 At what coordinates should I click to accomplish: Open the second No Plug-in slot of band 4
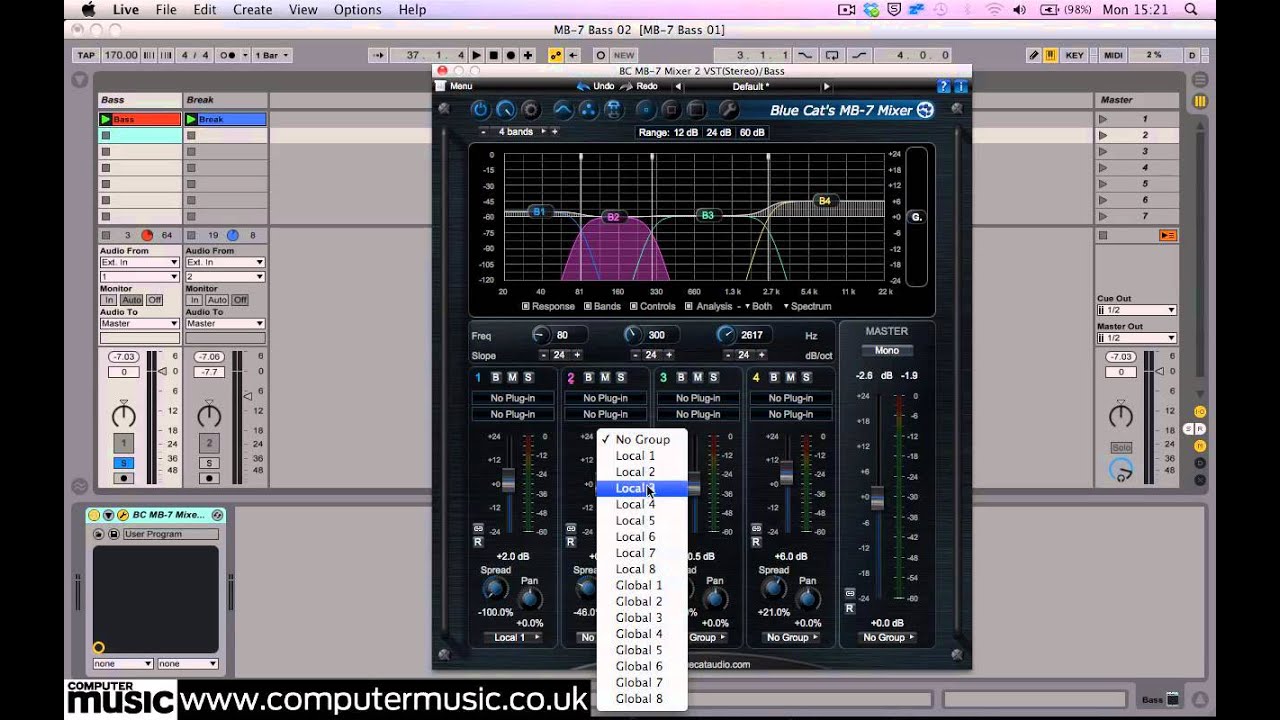(x=790, y=414)
